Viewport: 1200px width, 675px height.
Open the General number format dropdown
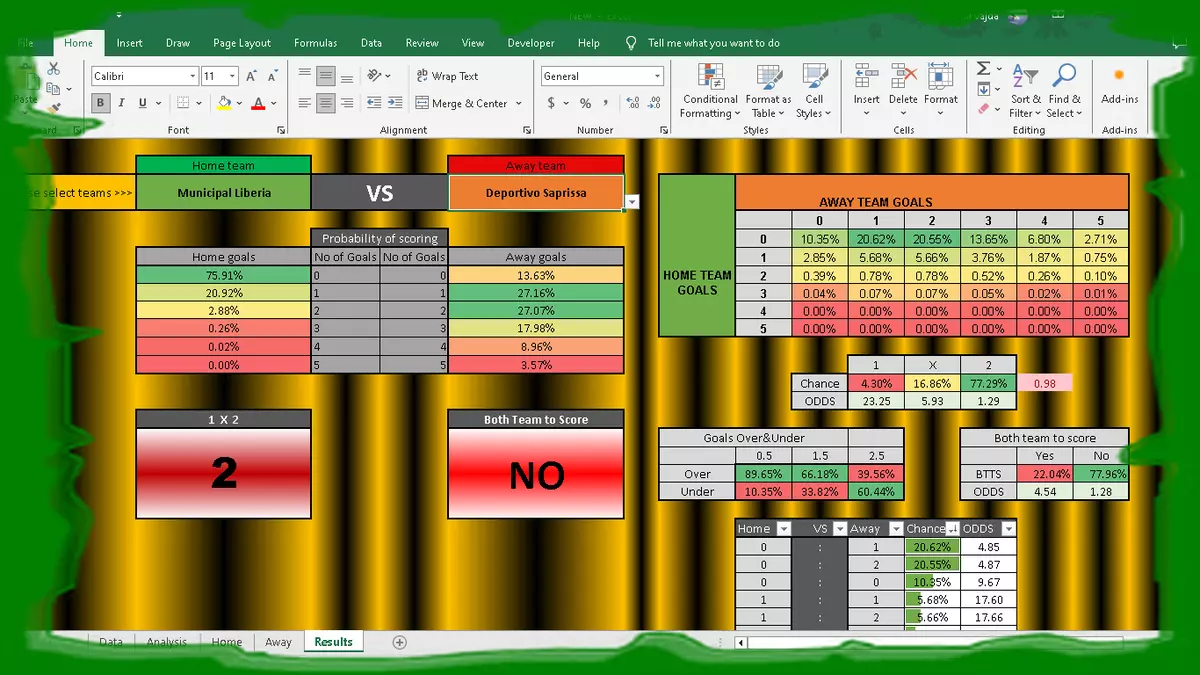(657, 76)
